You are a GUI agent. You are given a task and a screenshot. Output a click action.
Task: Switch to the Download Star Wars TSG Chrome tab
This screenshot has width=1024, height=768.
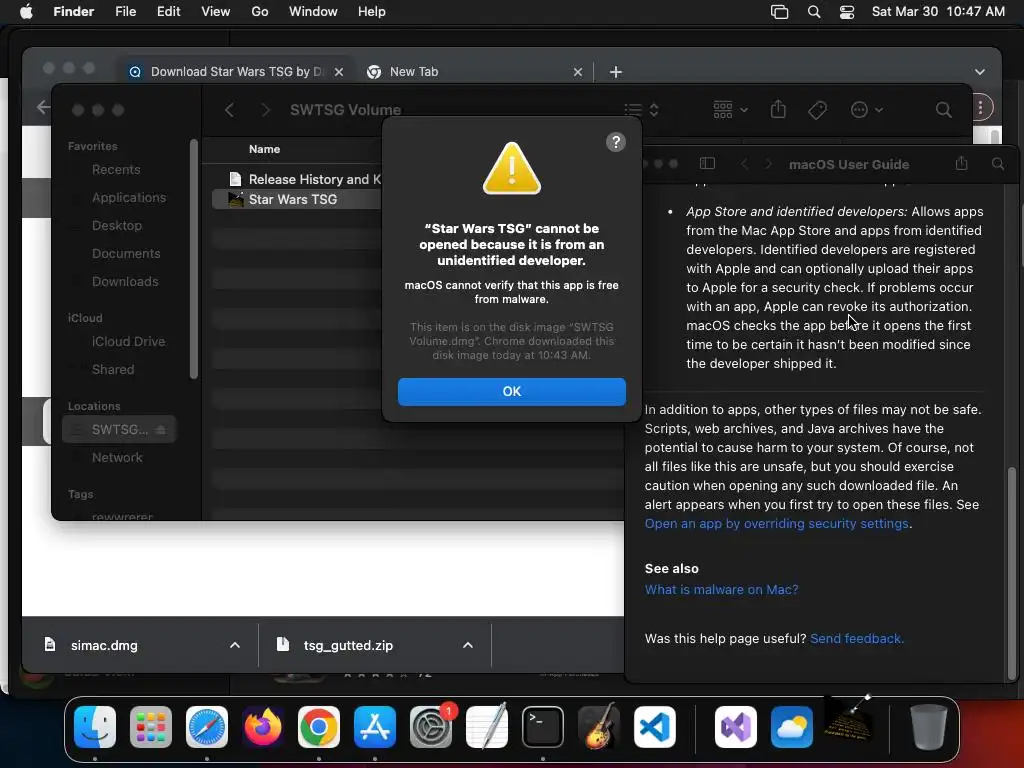(235, 72)
